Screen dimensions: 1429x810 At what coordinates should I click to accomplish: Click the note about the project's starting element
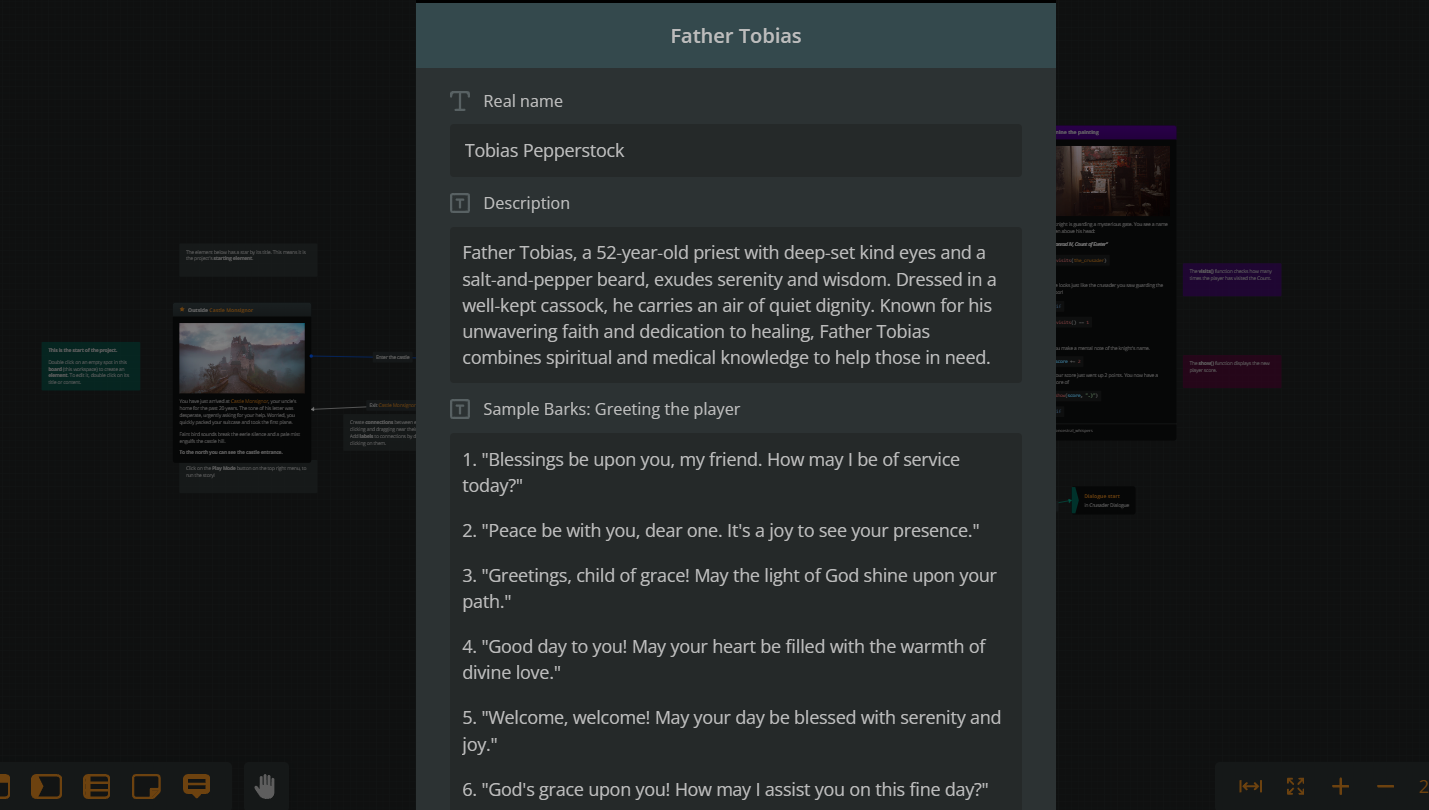click(248, 260)
